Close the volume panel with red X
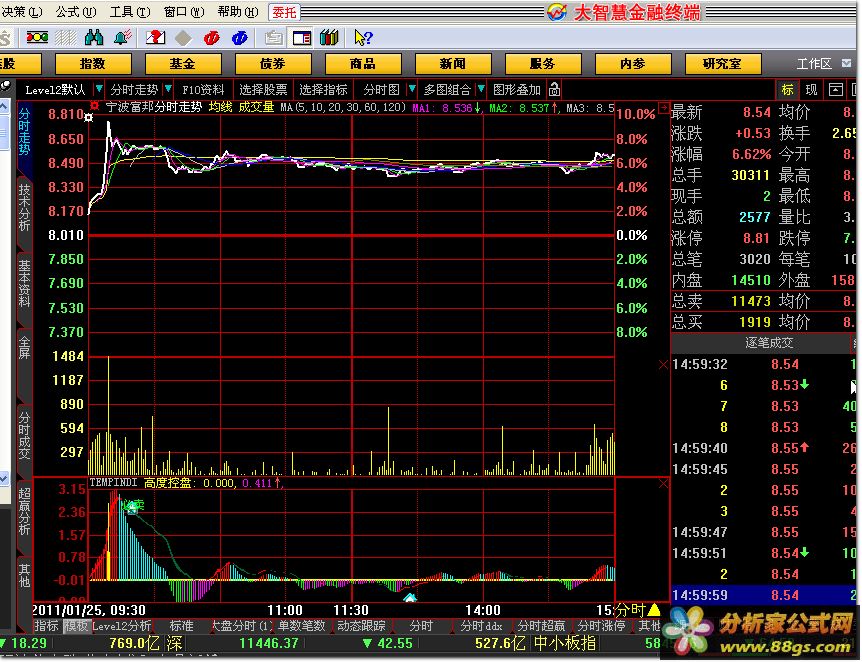Screen dimensions: 862x662 coord(663,365)
